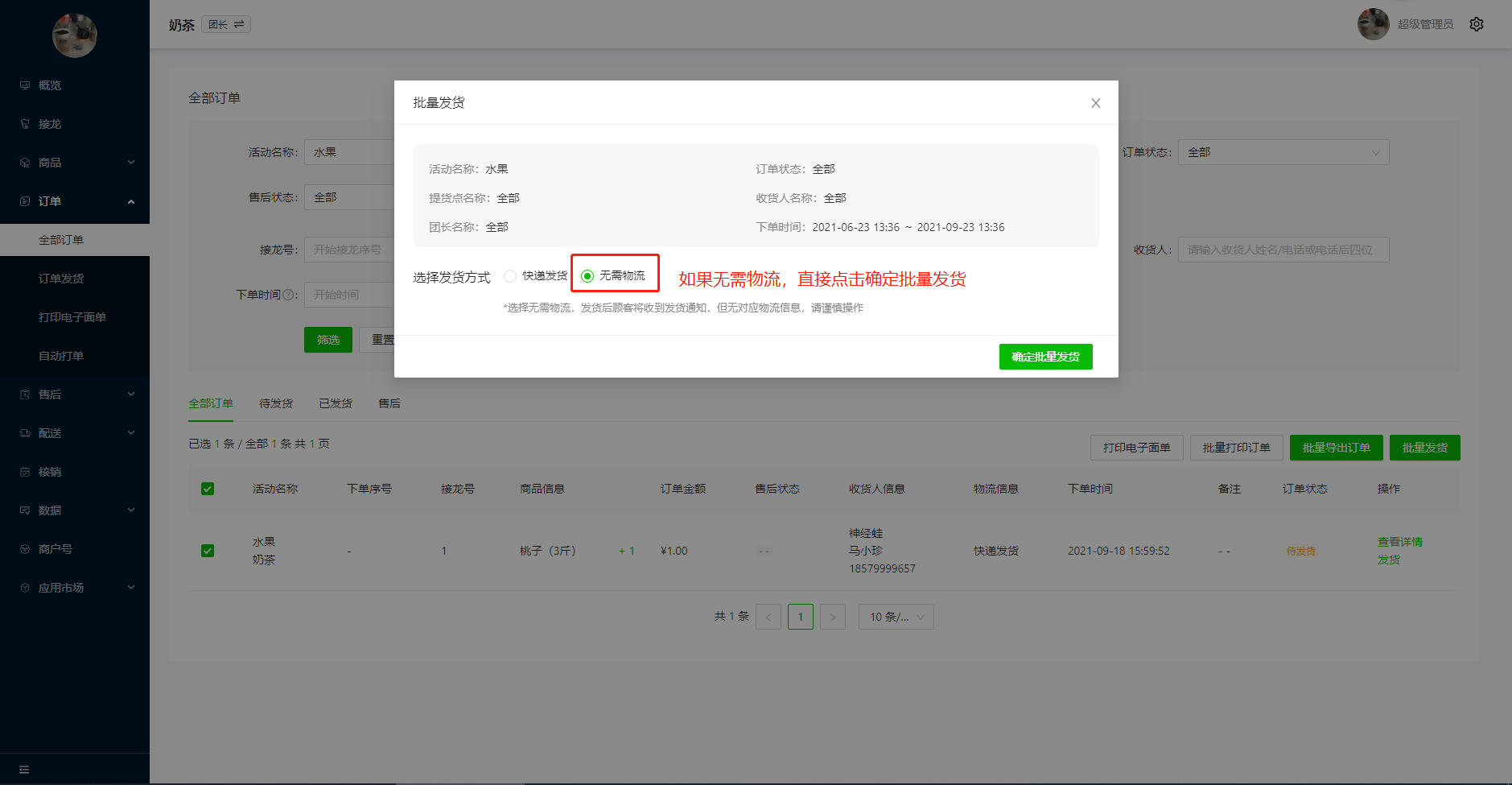The height and width of the screenshot is (785, 1512).
Task: Close the 批量发货 dialog
Action: point(1096,103)
